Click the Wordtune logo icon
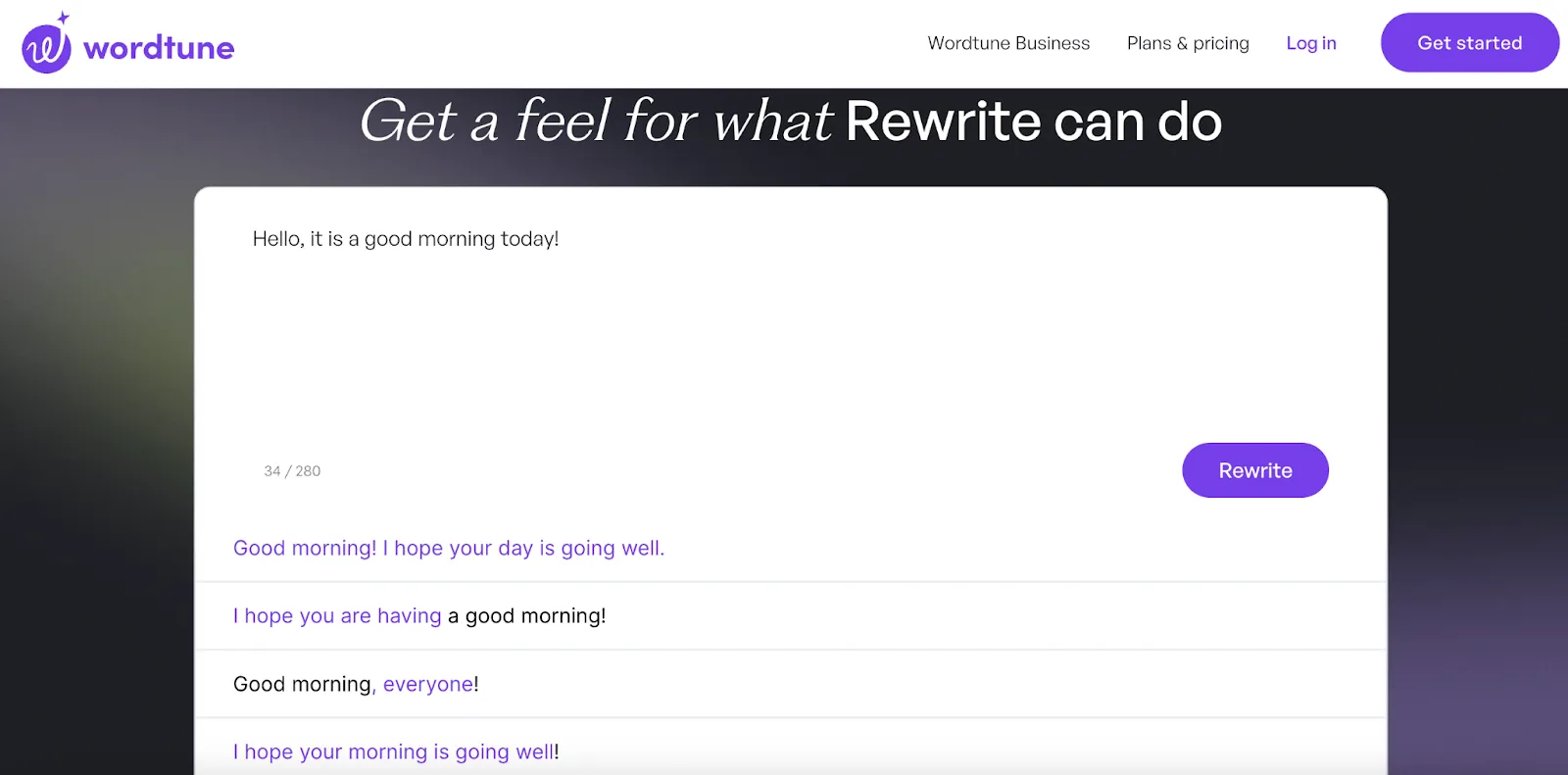1568x775 pixels. pos(47,43)
